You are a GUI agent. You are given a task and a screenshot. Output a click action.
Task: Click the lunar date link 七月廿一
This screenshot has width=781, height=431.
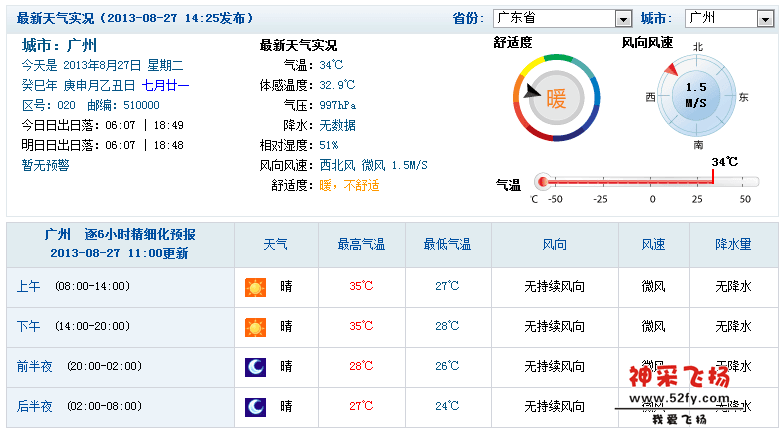(x=165, y=85)
